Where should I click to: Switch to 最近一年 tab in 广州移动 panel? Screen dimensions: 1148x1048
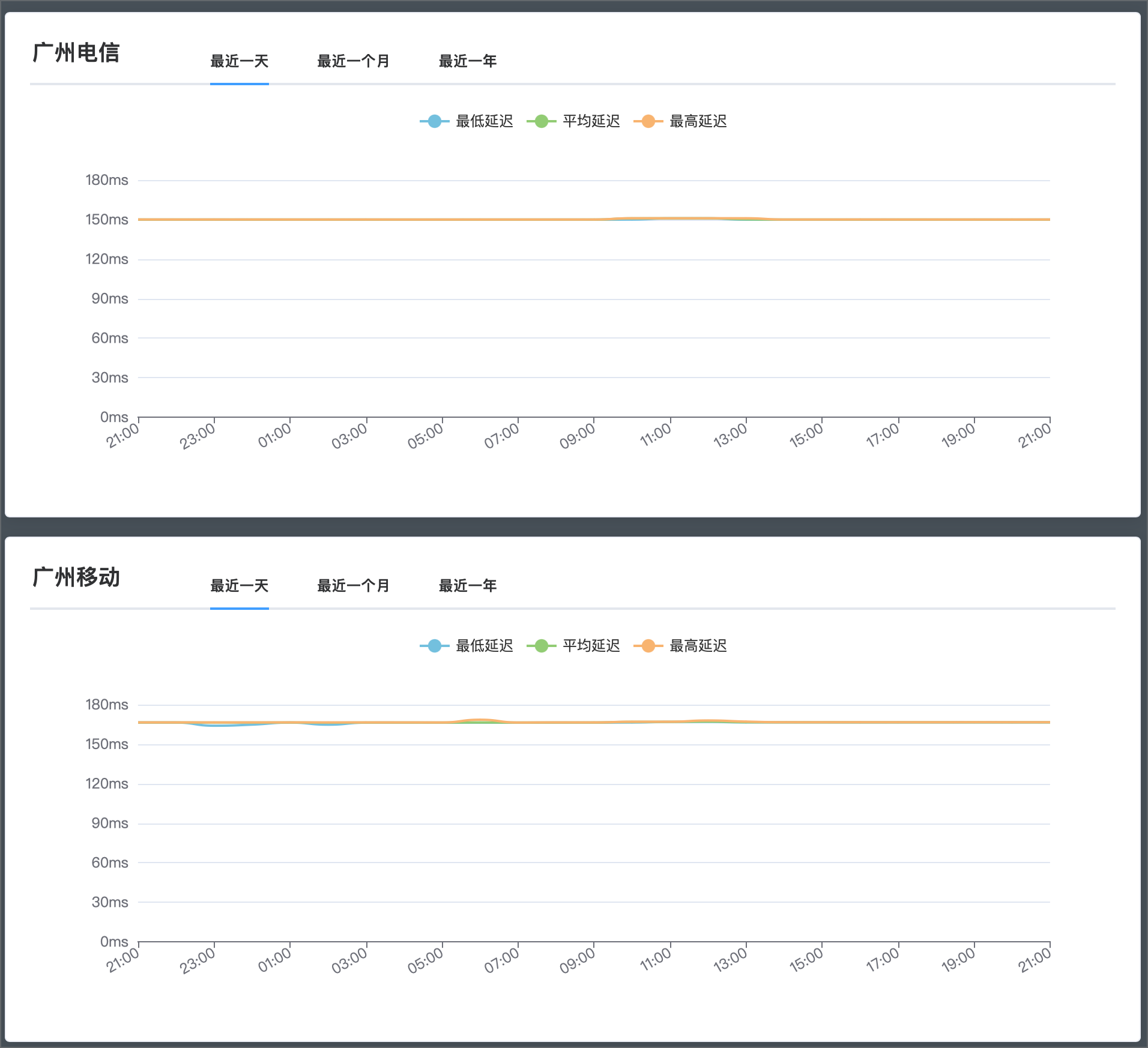[x=467, y=586]
